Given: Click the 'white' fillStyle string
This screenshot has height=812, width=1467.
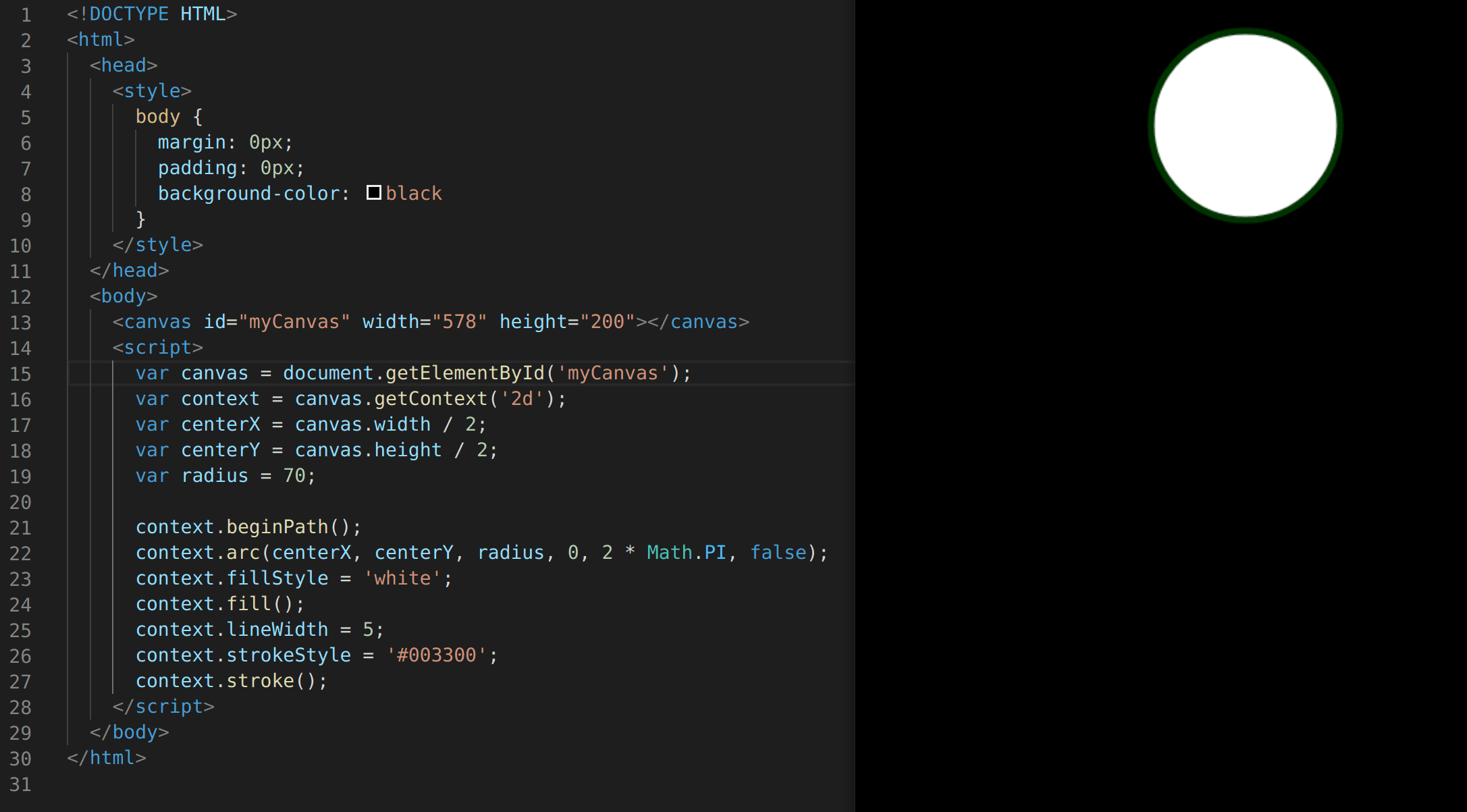Looking at the screenshot, I should (x=402, y=578).
